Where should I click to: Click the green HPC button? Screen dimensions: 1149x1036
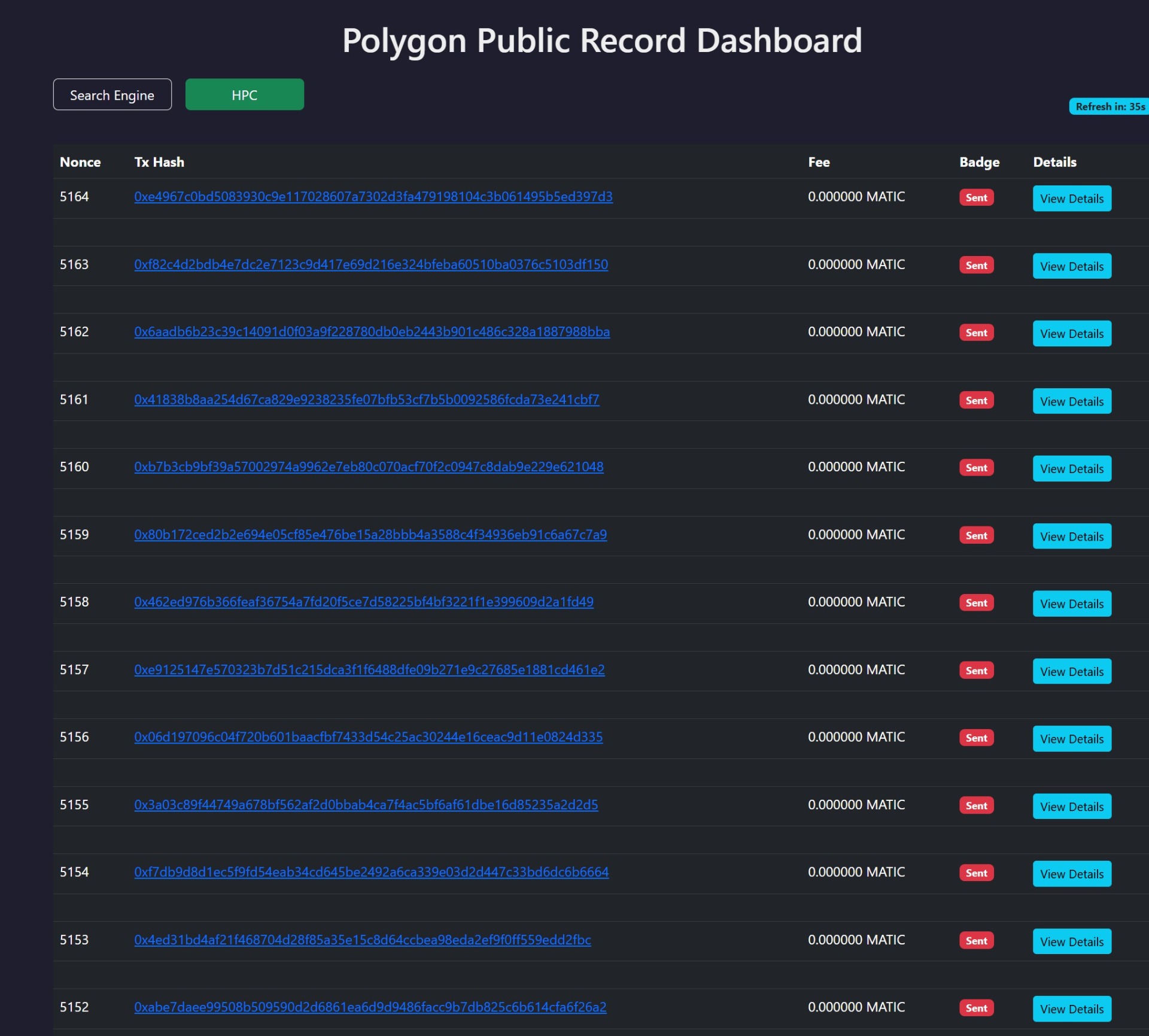244,95
